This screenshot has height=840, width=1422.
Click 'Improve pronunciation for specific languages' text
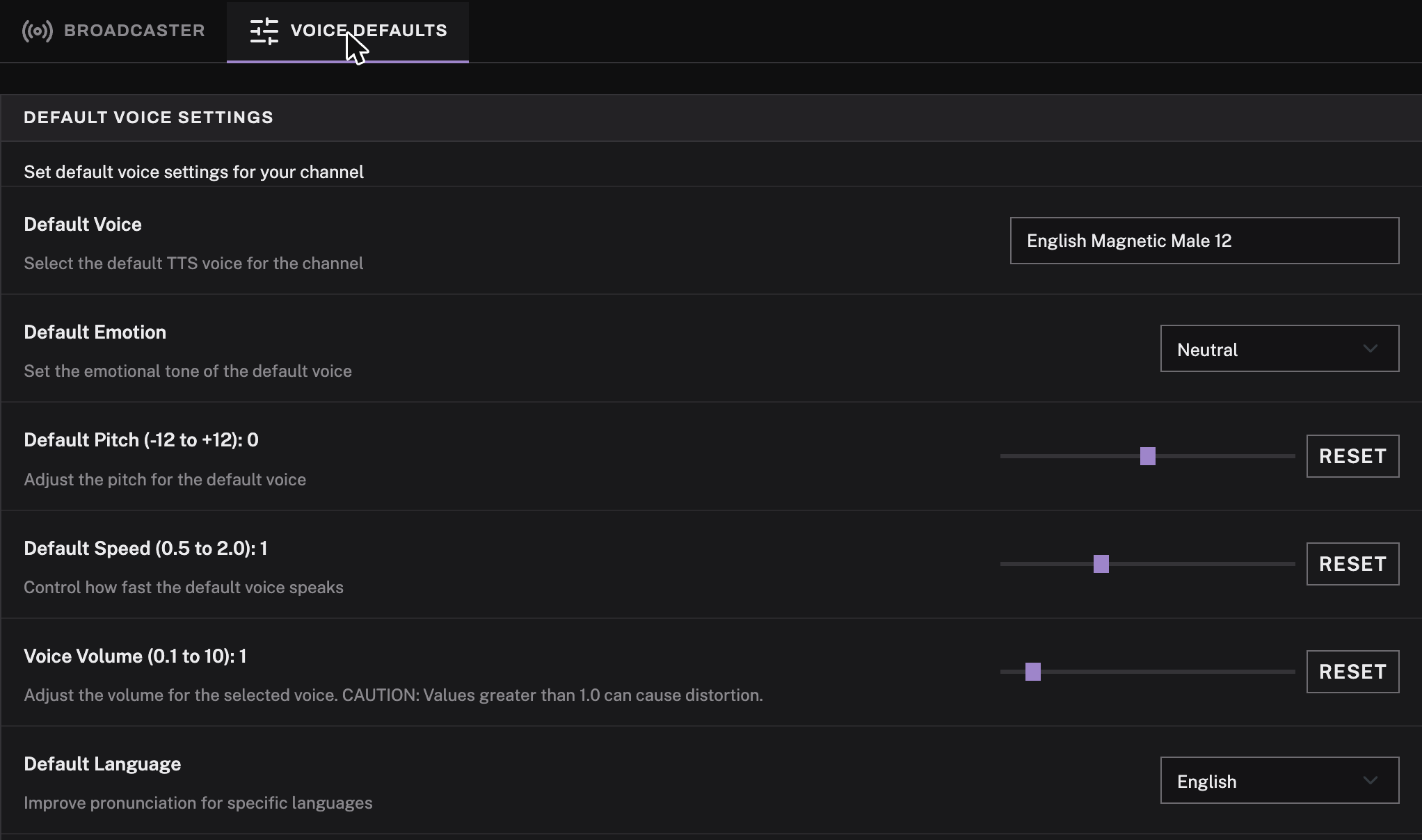pos(198,803)
